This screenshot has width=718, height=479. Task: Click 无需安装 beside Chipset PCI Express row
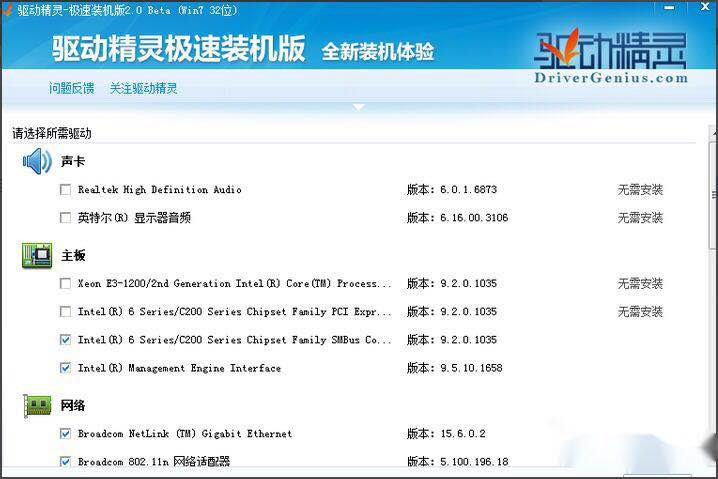640,312
